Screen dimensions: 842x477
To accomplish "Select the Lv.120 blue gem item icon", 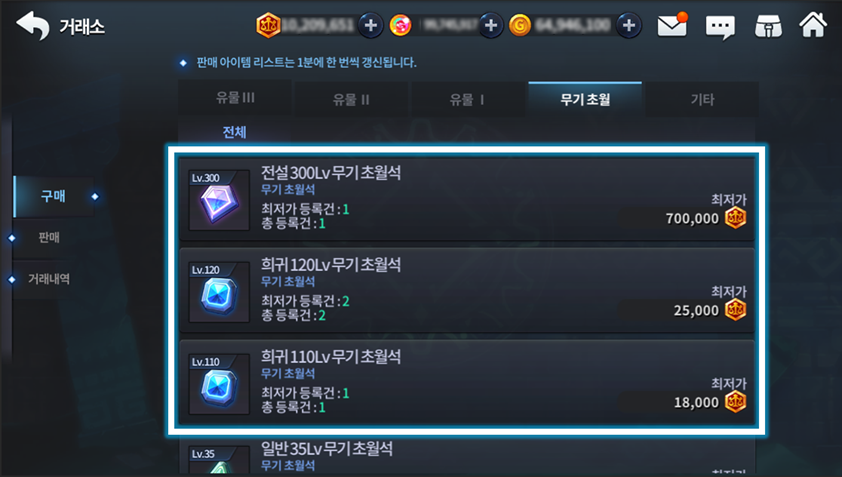I will coord(219,292).
